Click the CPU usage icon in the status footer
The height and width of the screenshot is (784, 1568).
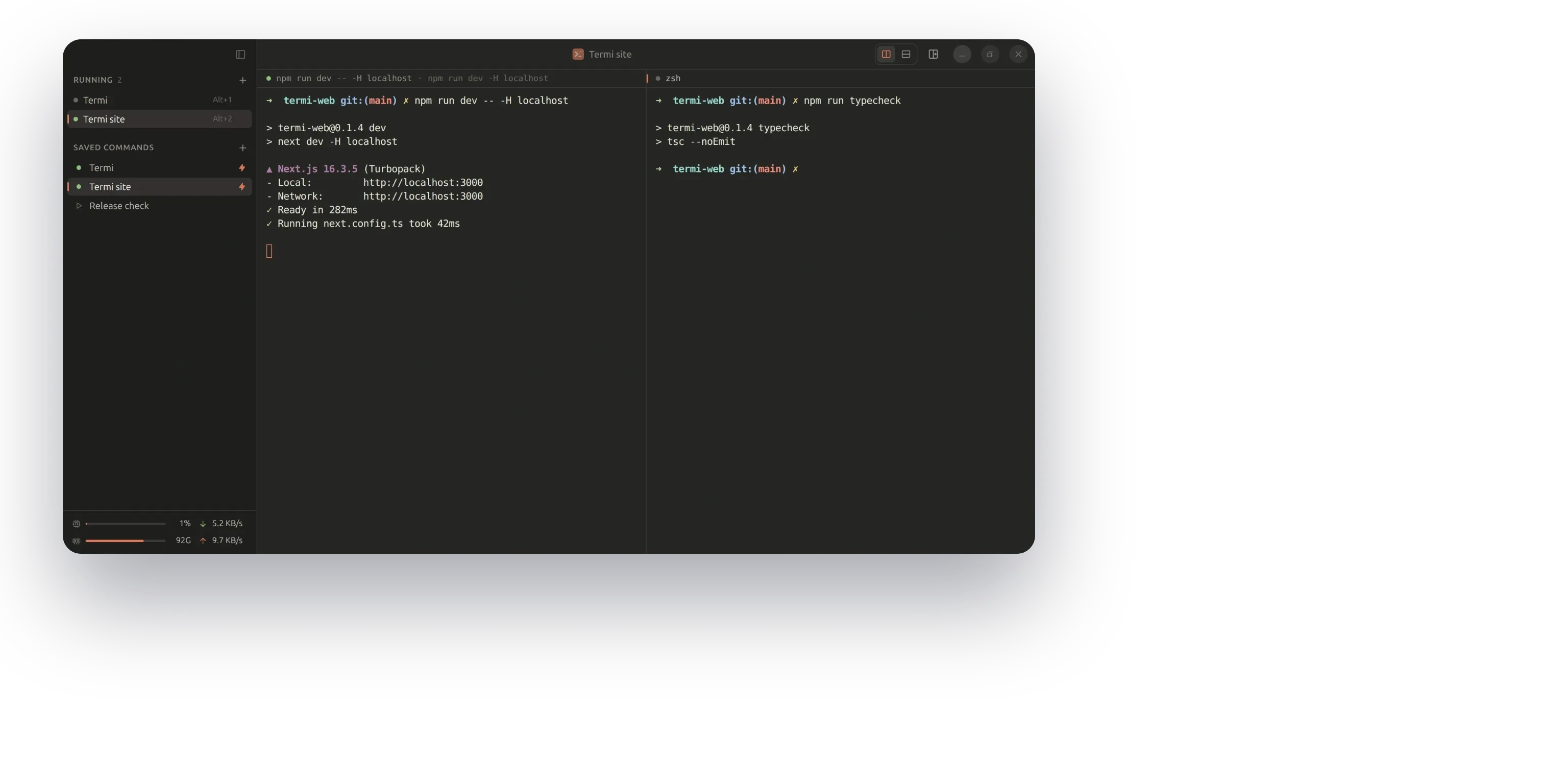(x=77, y=524)
